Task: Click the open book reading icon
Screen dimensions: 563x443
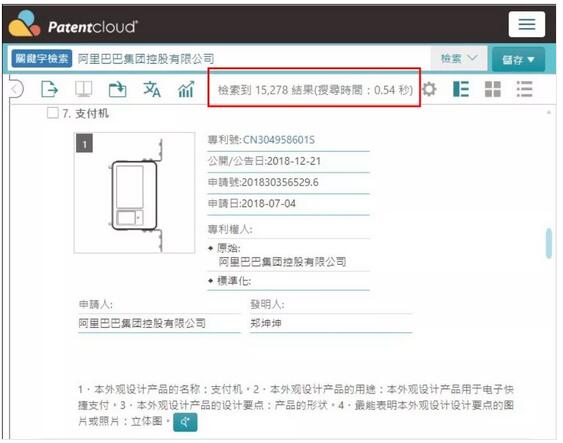Action: coord(83,89)
